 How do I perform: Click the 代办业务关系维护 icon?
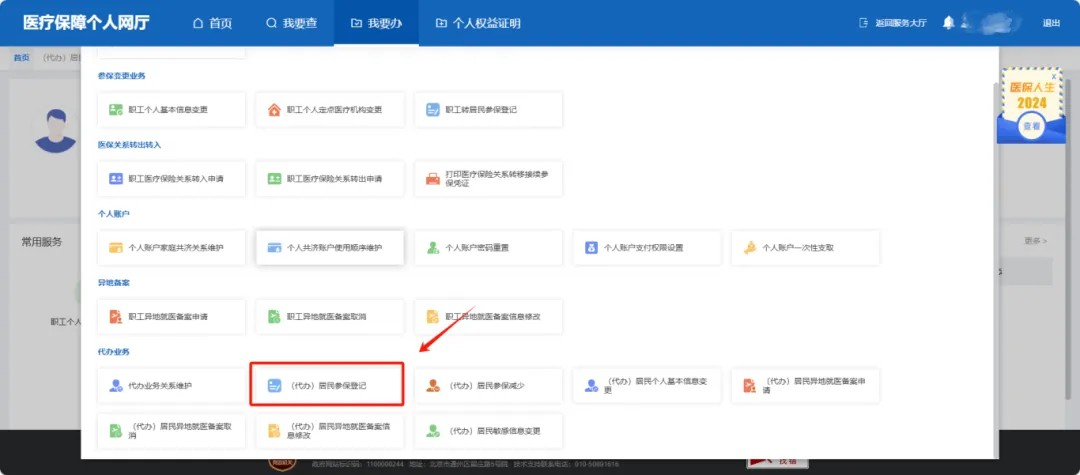click(x=115, y=385)
